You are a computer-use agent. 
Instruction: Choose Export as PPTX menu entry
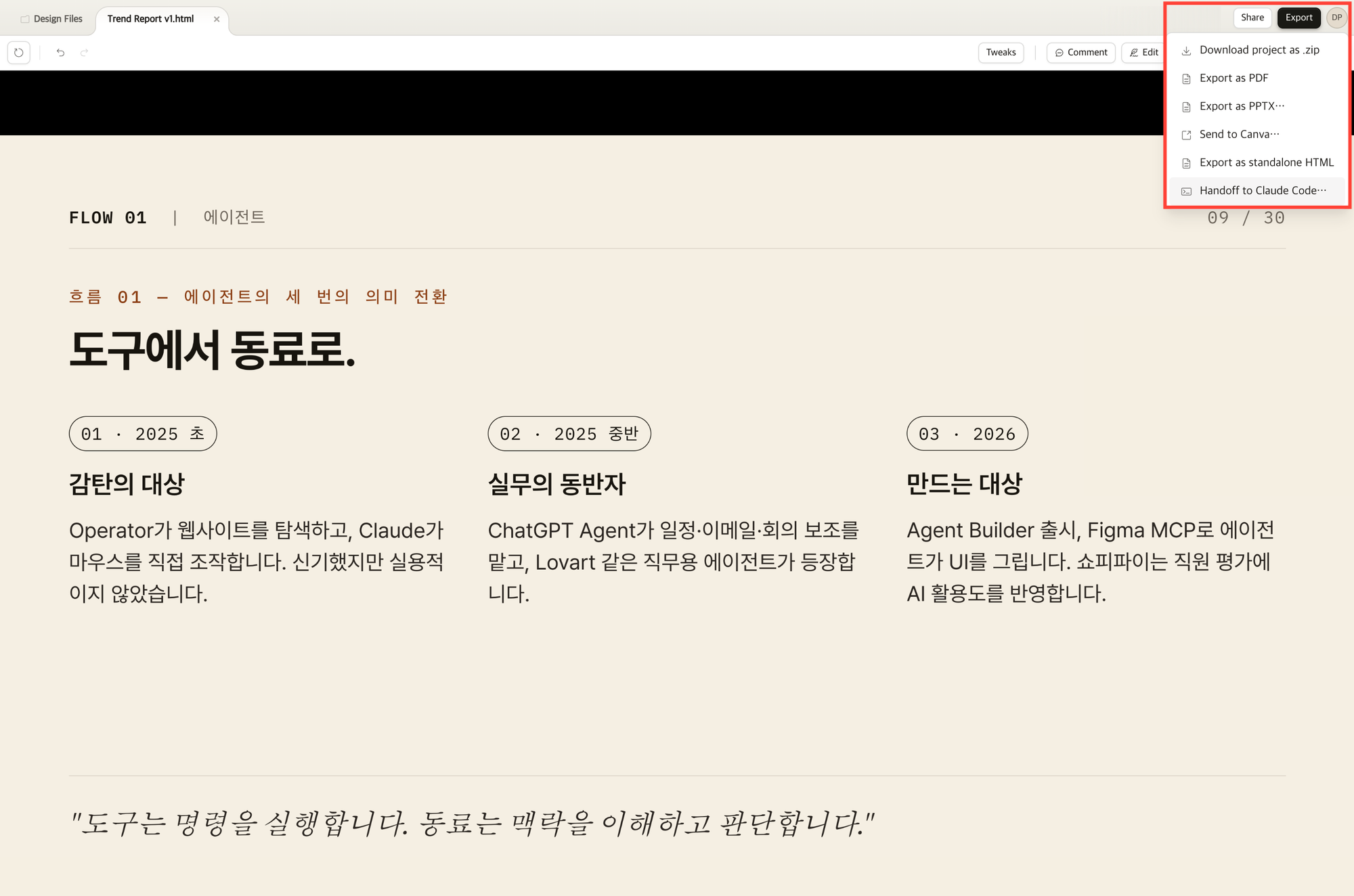point(1241,106)
